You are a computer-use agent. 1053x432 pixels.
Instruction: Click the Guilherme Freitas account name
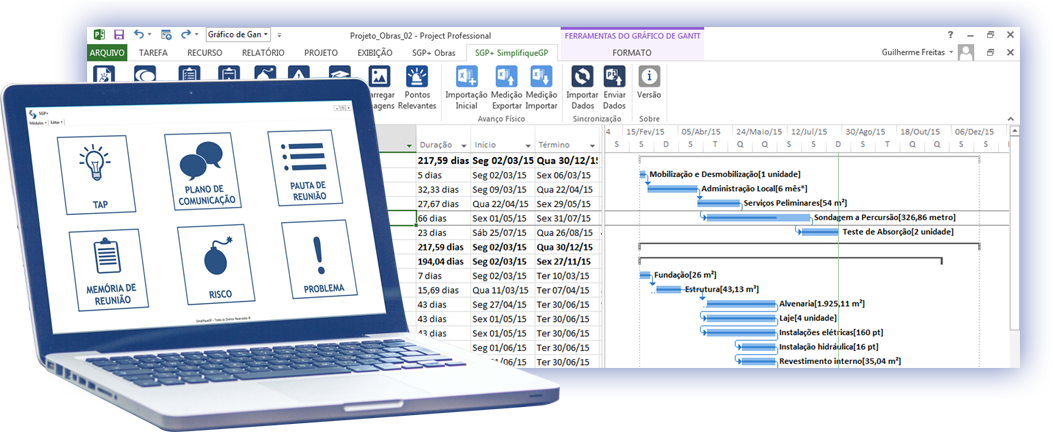(x=913, y=52)
